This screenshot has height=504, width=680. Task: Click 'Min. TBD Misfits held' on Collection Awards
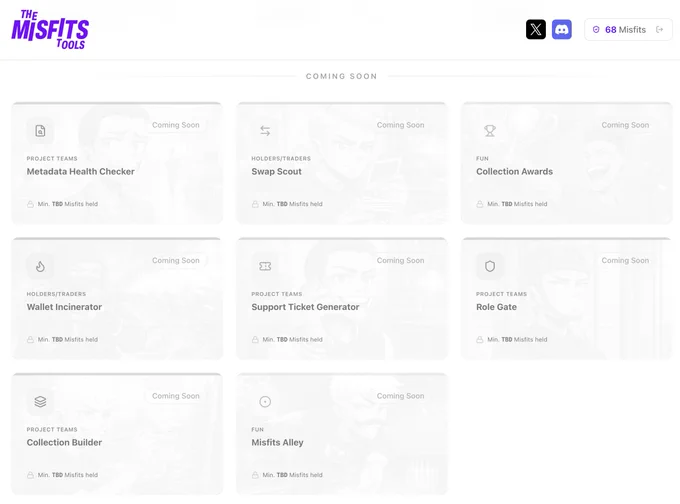(x=517, y=204)
